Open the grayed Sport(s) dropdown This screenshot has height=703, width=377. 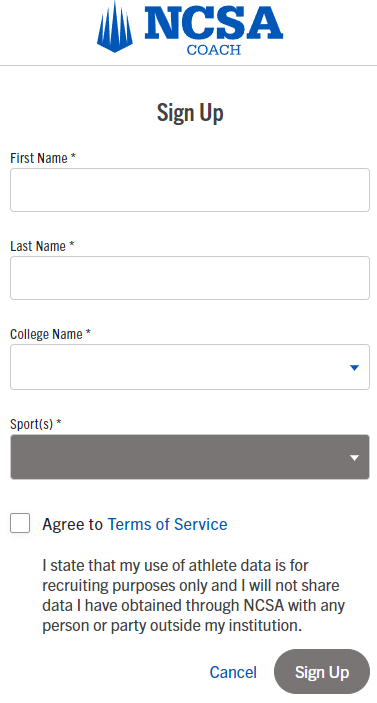(190, 457)
